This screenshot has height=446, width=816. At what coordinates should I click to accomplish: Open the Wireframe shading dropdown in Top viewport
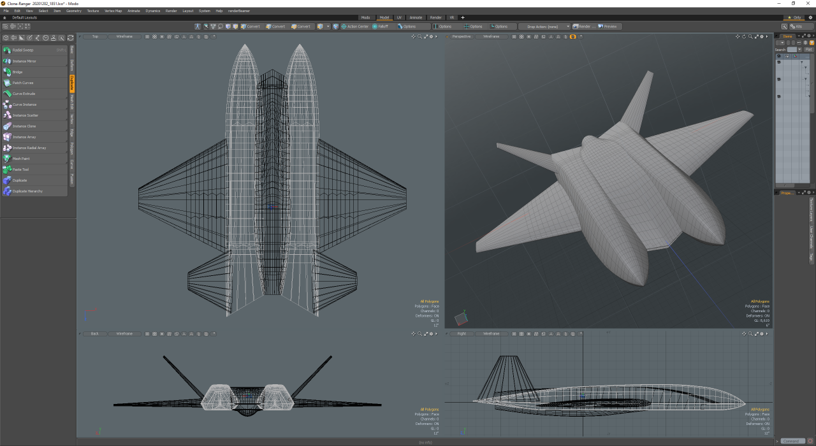(x=124, y=37)
